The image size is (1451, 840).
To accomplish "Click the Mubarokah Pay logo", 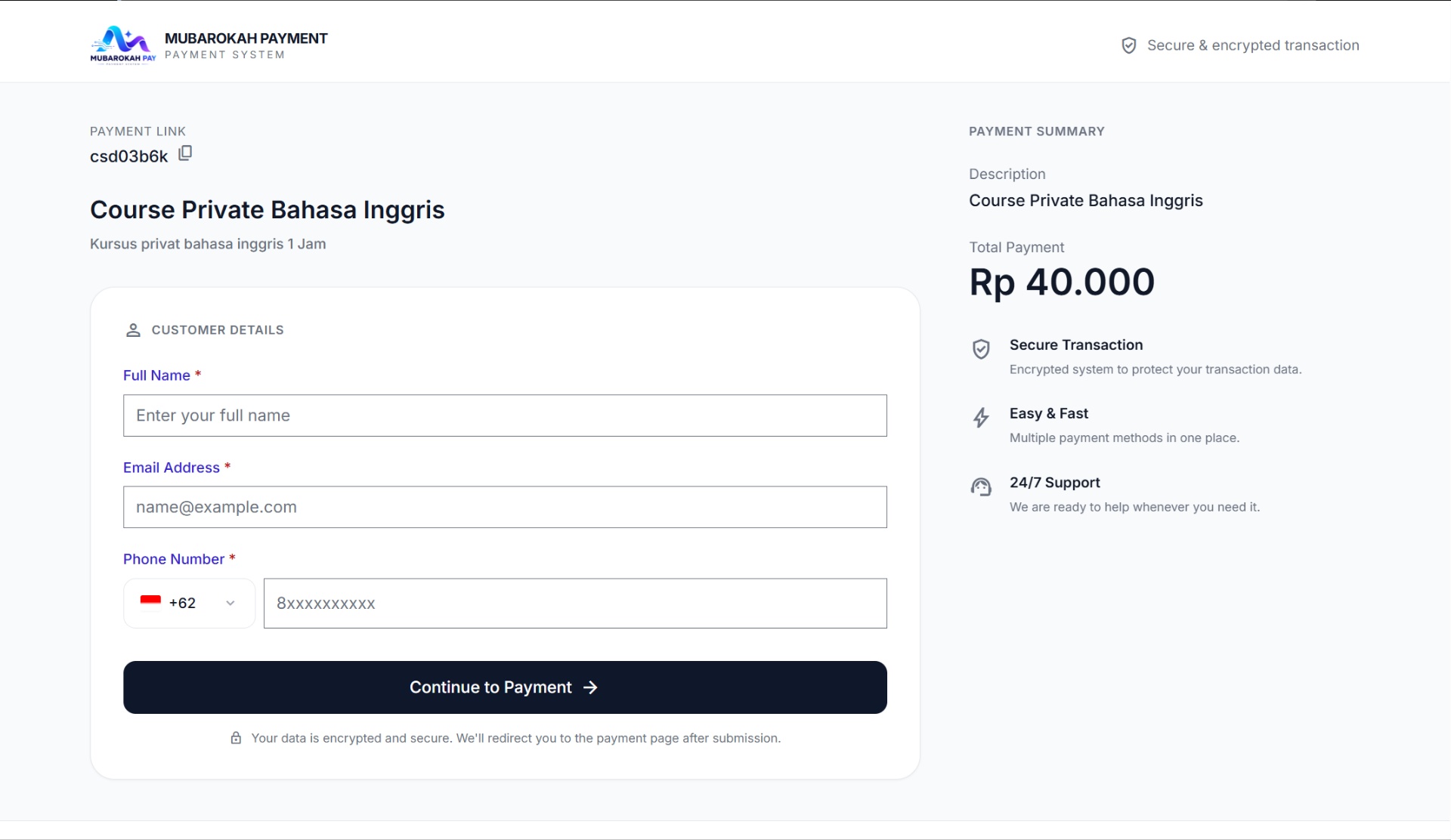I will [123, 46].
